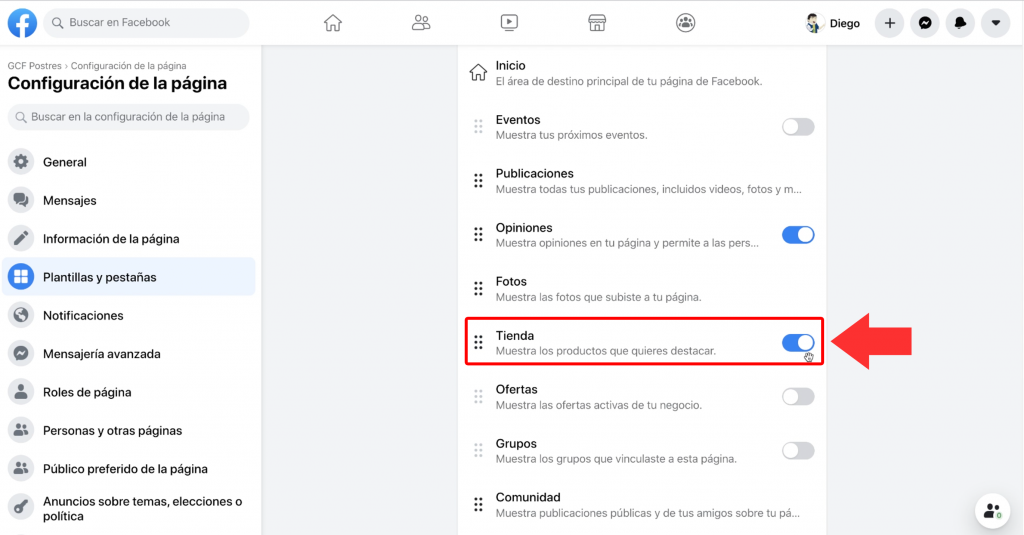The image size is (1024, 535).
Task: Open the Marketplace store icon
Action: click(x=597, y=23)
